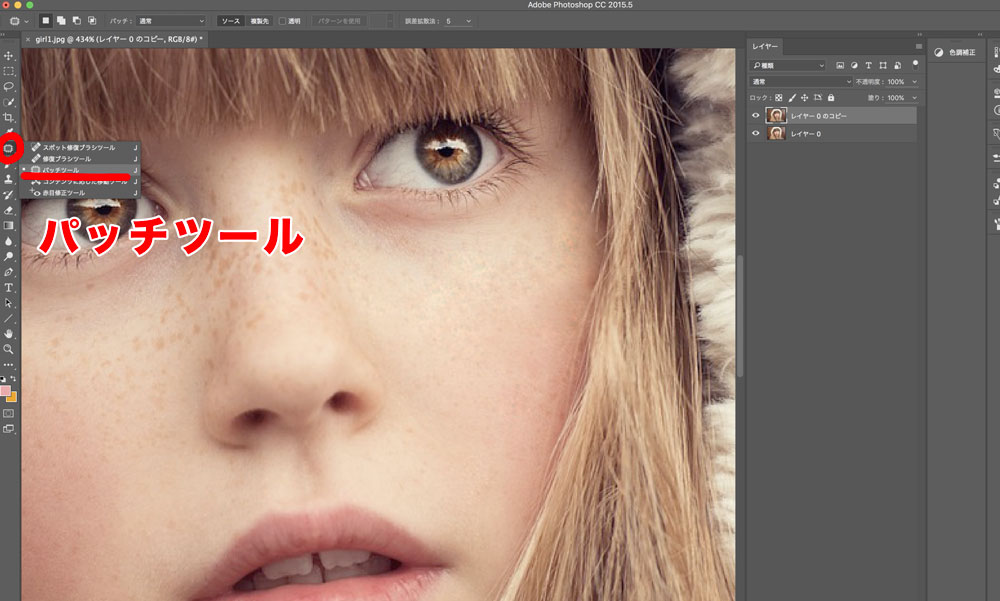Select the Zoom tool

point(8,349)
